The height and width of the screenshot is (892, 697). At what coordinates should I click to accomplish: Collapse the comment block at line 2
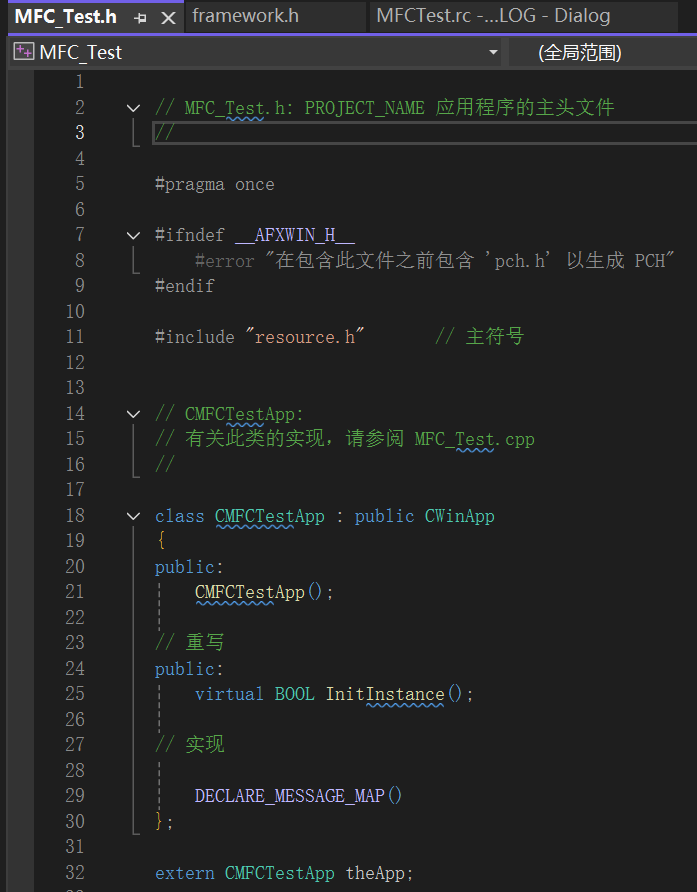tap(133, 108)
